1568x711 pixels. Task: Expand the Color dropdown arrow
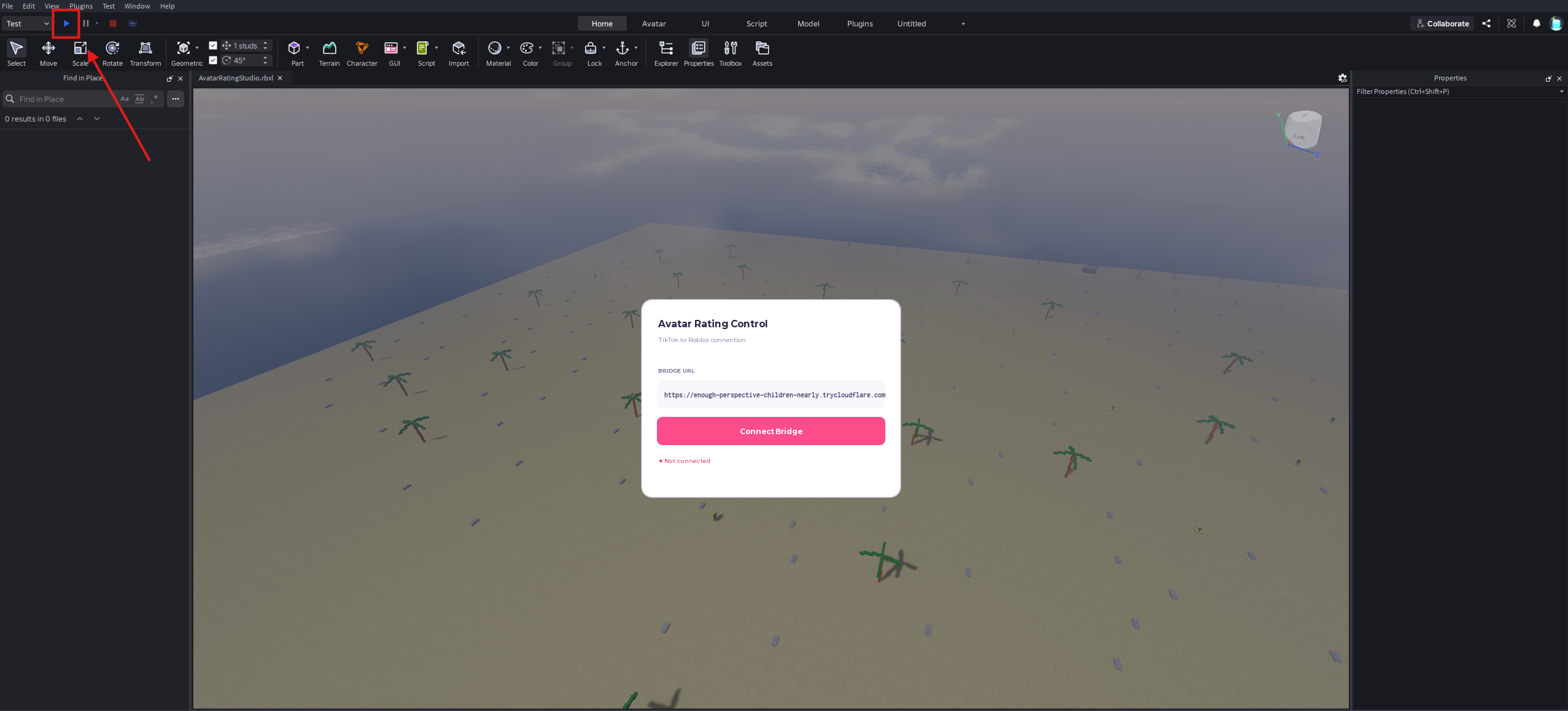[x=540, y=48]
